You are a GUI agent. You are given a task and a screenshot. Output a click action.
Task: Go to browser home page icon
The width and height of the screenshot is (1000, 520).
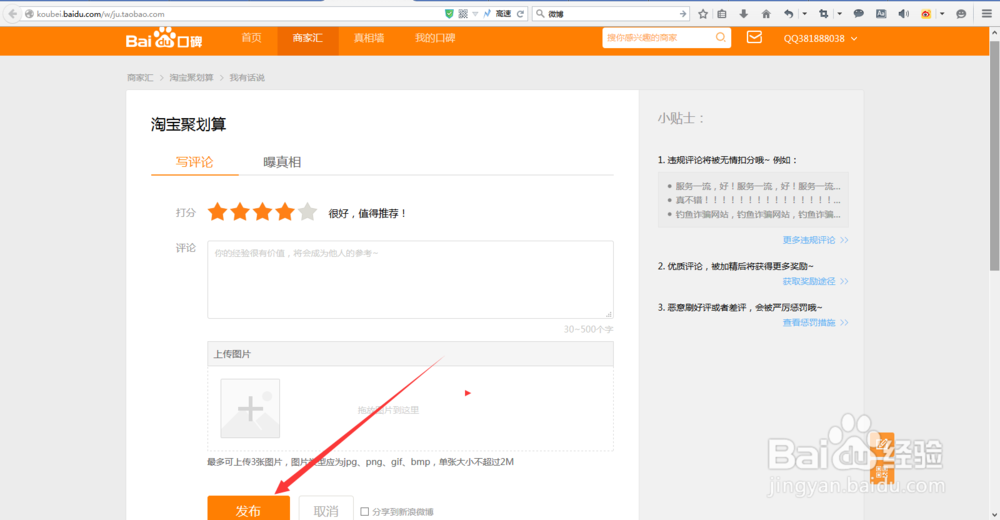click(766, 13)
